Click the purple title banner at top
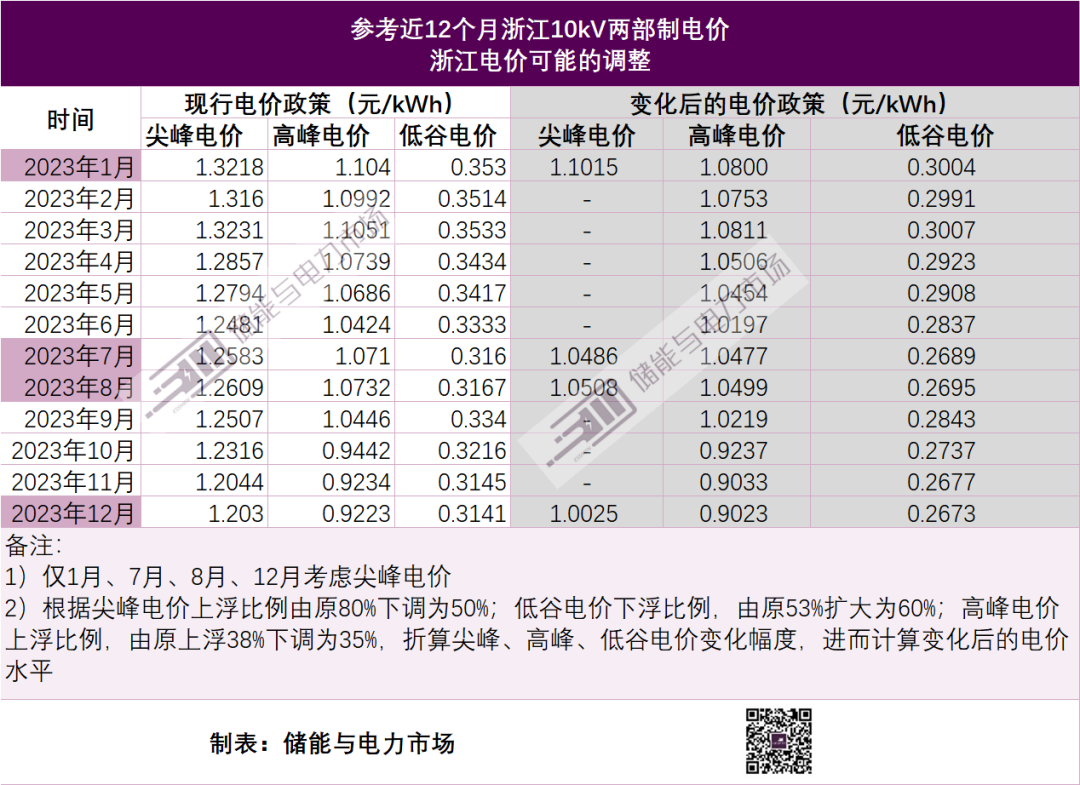Image resolution: width=1080 pixels, height=785 pixels. (x=540, y=45)
